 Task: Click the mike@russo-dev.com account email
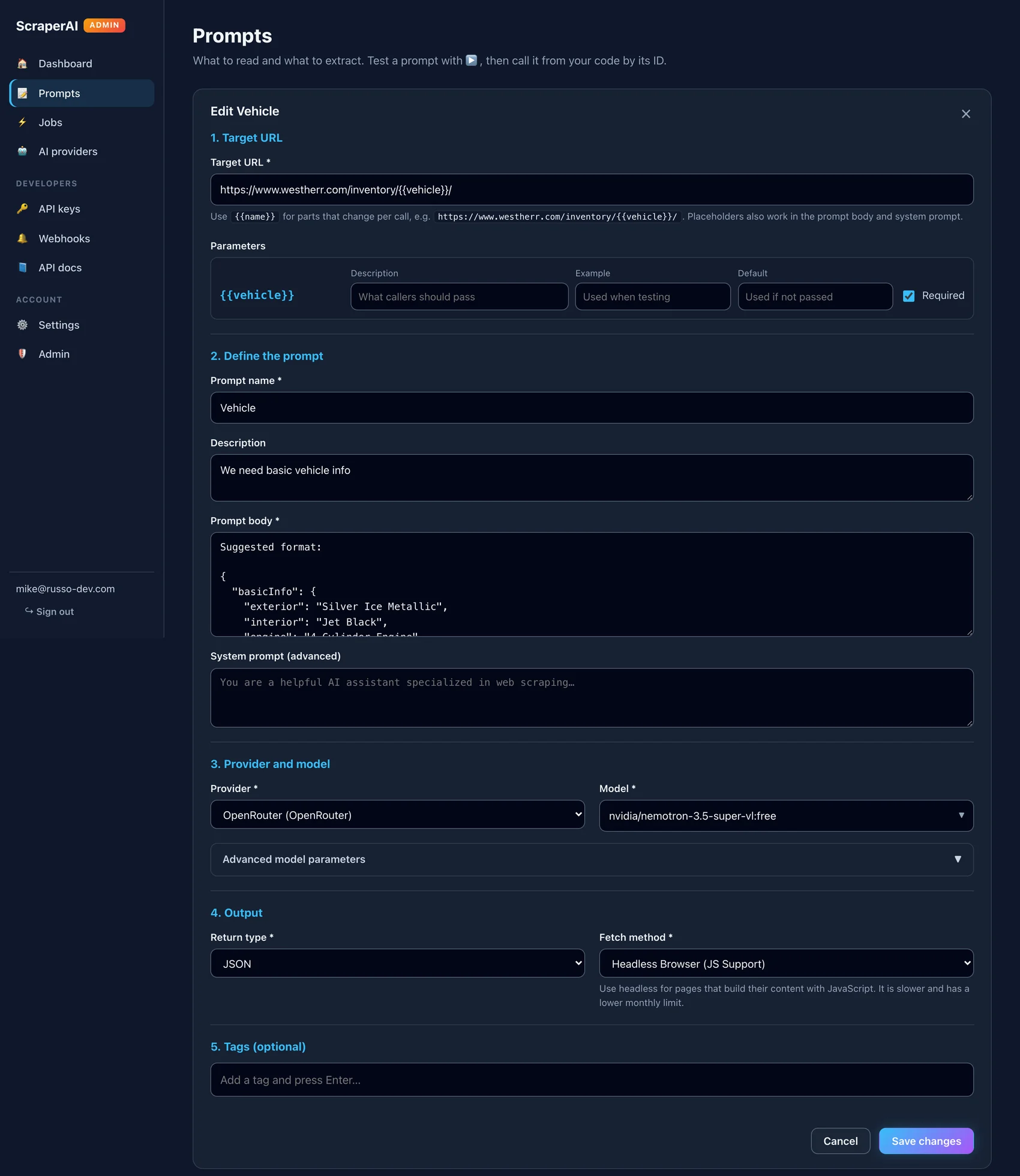[x=65, y=589]
